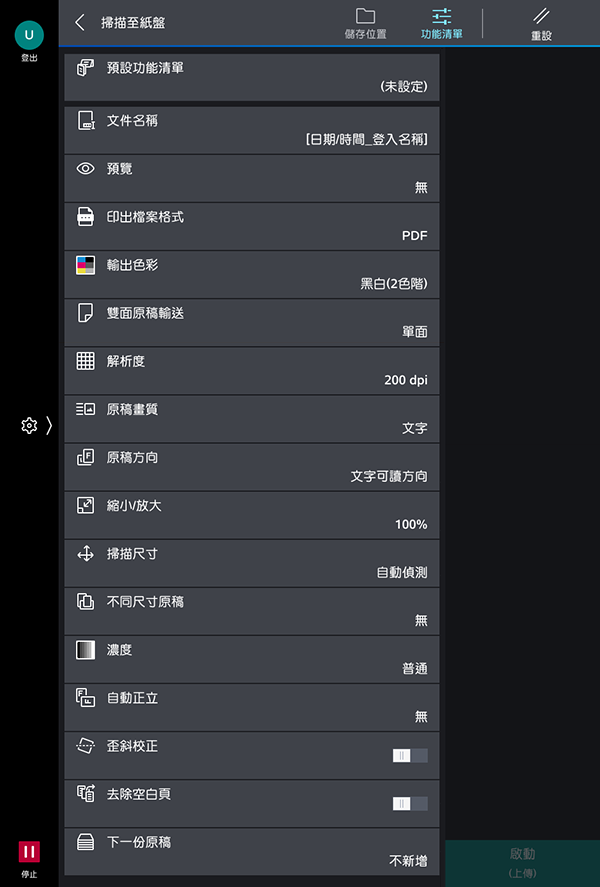Open the 濃度 density gradient icon
600x887 pixels.
[85, 649]
